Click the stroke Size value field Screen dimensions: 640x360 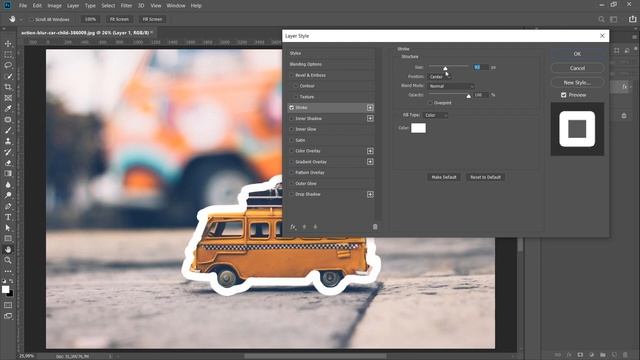(480, 67)
